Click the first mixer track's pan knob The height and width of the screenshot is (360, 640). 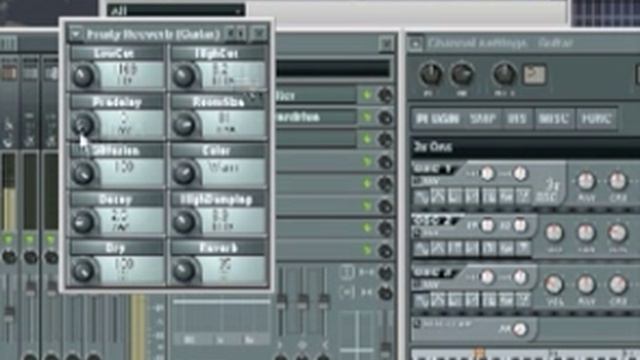point(9,257)
